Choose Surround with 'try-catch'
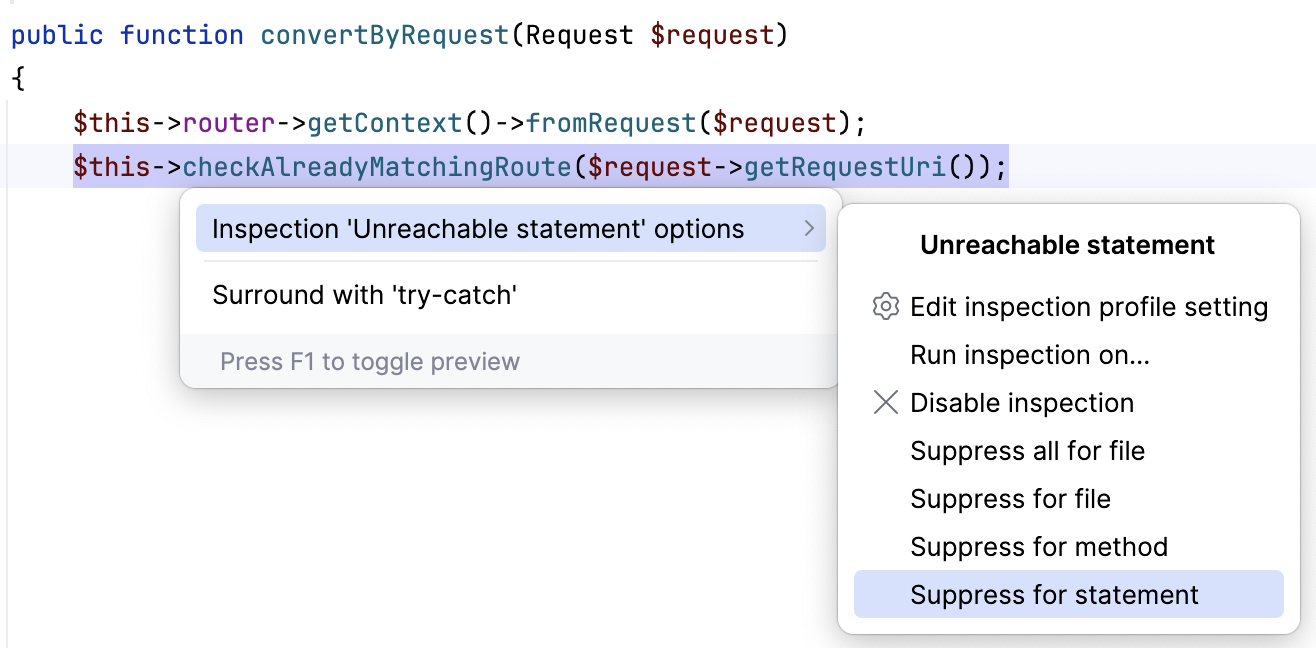Screen dimensions: 1316x648 pyautogui.click(x=364, y=295)
